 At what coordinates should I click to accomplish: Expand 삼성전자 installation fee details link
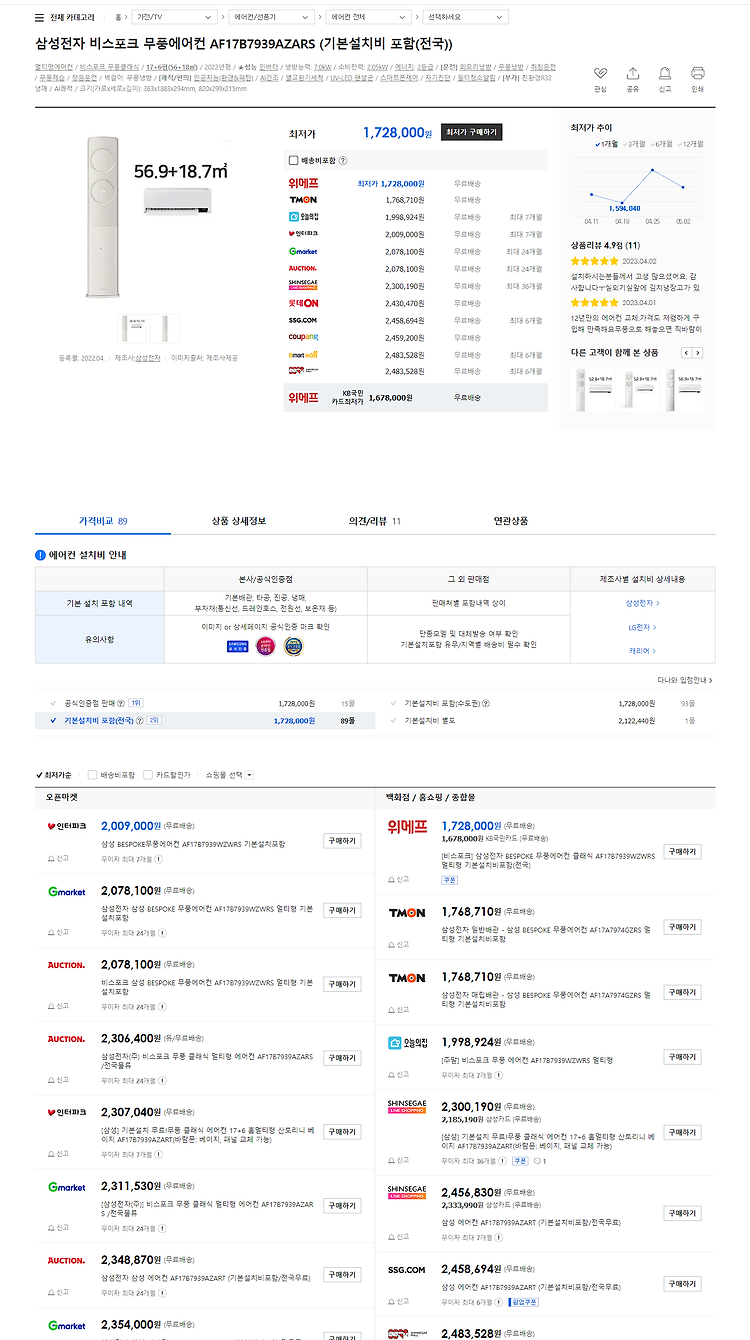click(x=642, y=603)
